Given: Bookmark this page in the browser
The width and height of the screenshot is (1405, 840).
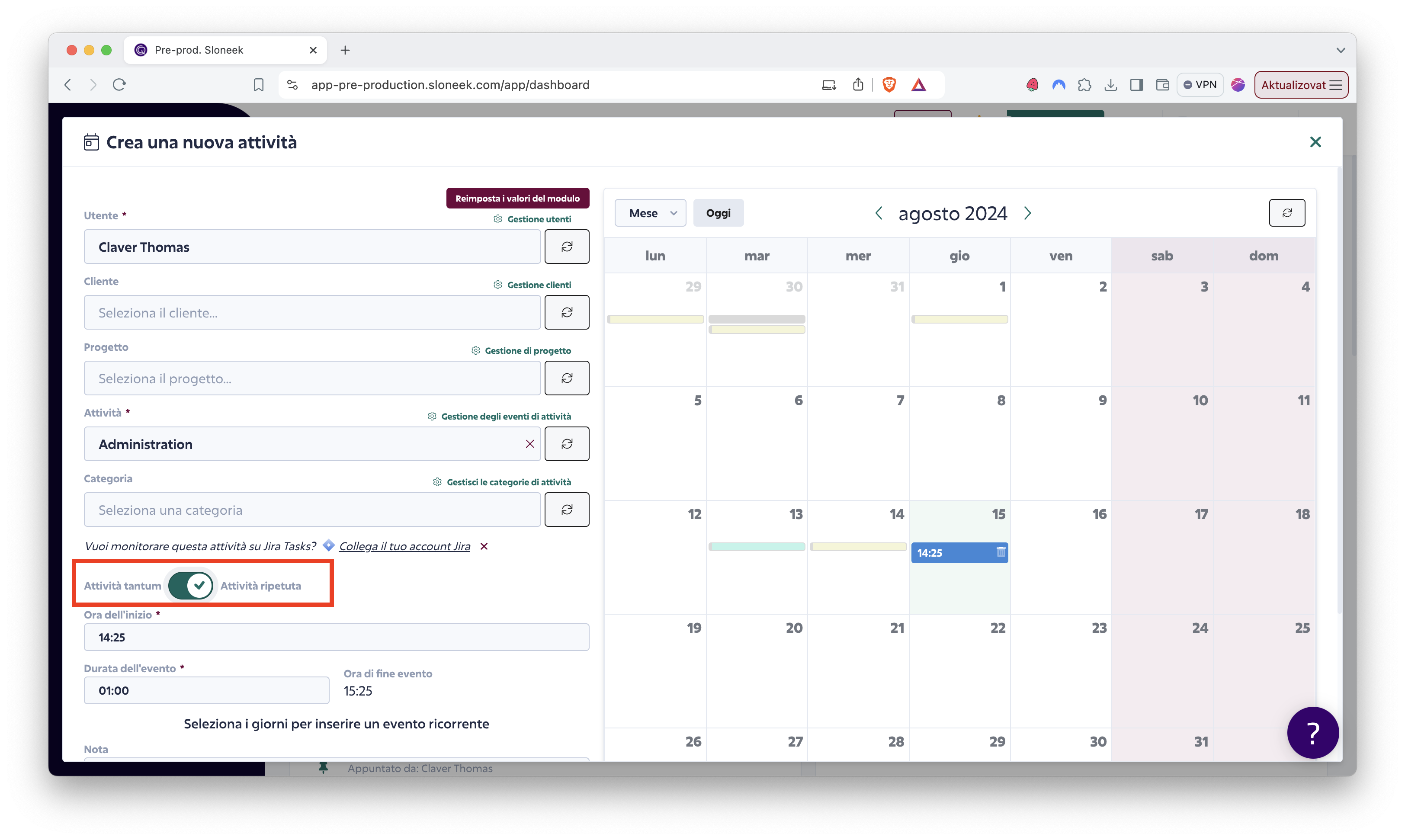Looking at the screenshot, I should click(259, 85).
